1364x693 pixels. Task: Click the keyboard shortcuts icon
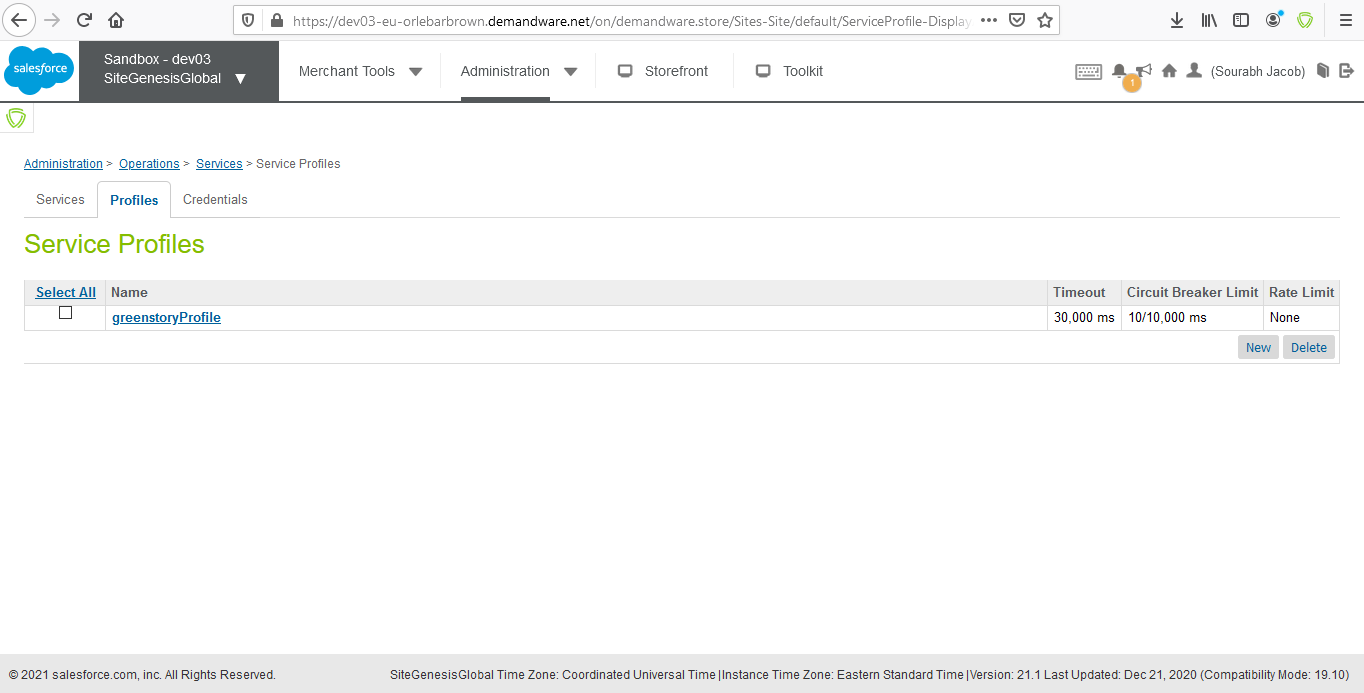click(x=1089, y=71)
